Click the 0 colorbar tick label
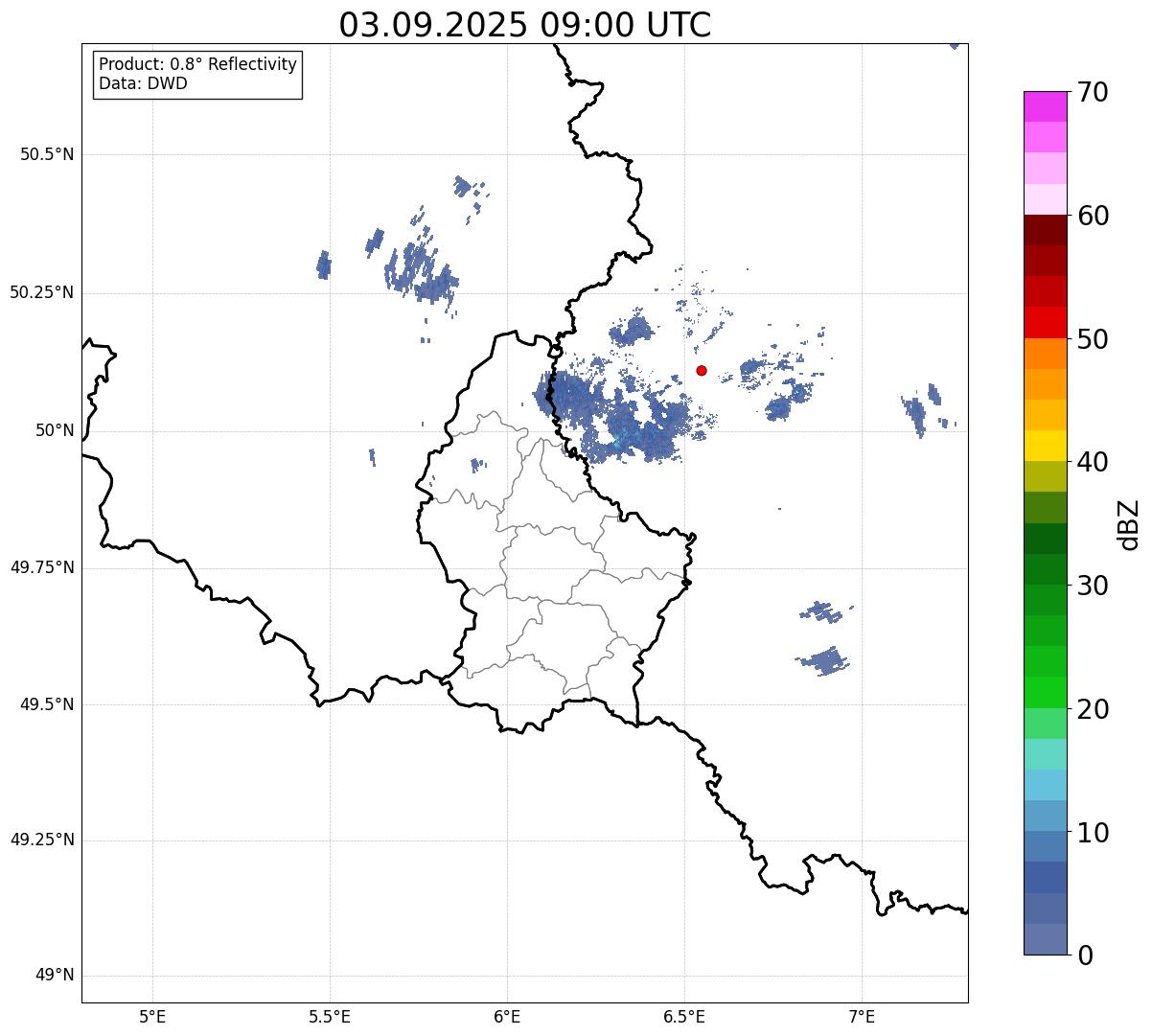 1083,955
